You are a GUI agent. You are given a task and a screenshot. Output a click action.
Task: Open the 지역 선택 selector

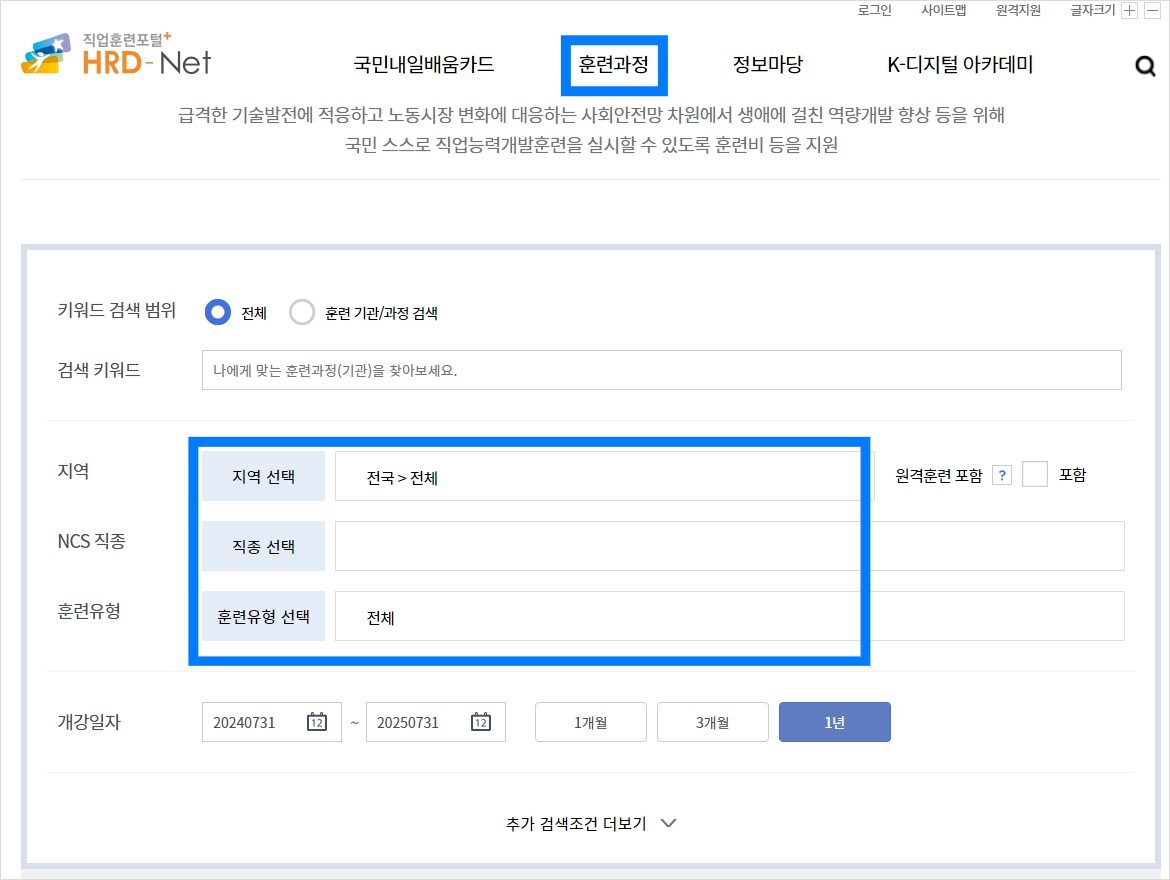tap(263, 476)
